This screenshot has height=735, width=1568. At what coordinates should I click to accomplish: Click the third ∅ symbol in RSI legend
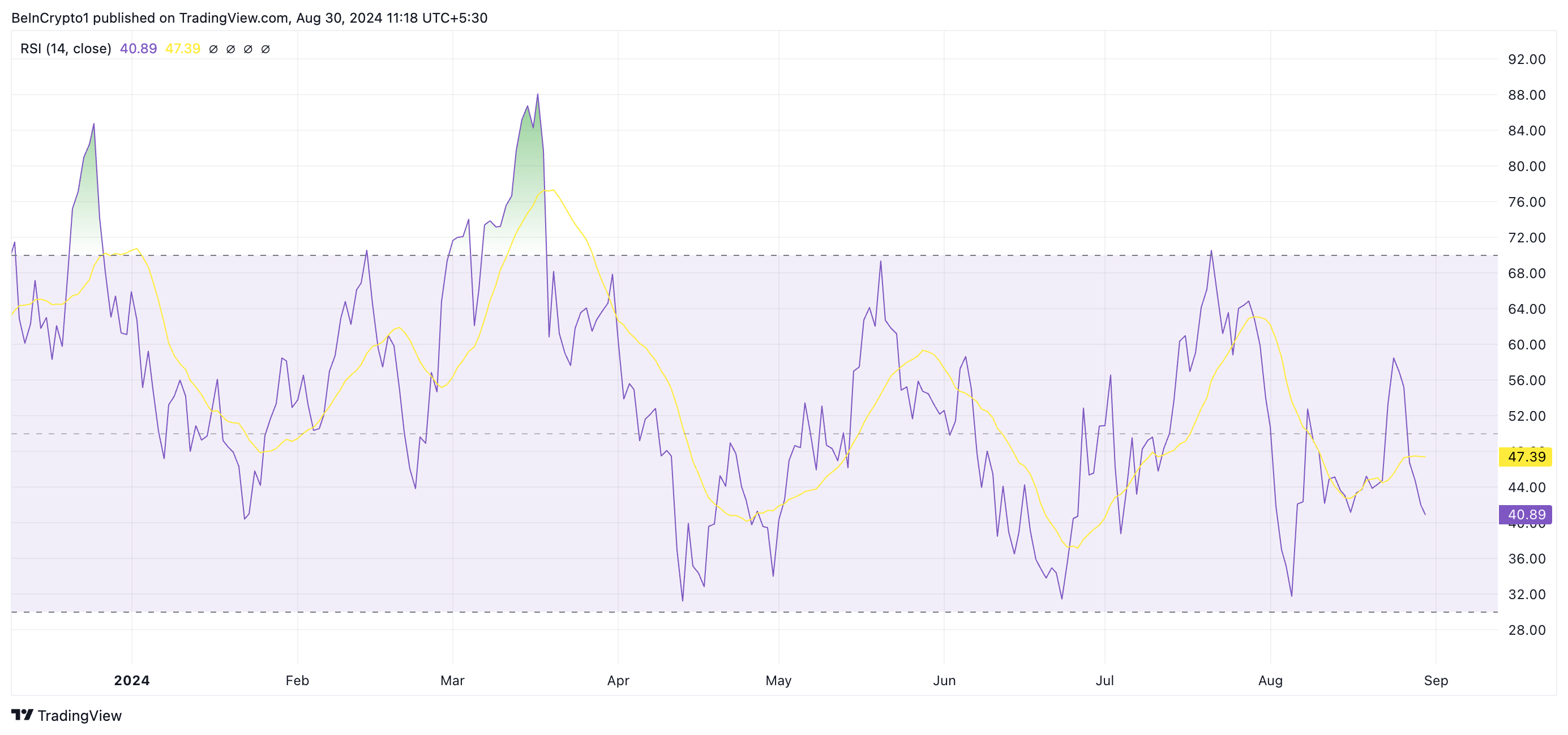point(248,49)
